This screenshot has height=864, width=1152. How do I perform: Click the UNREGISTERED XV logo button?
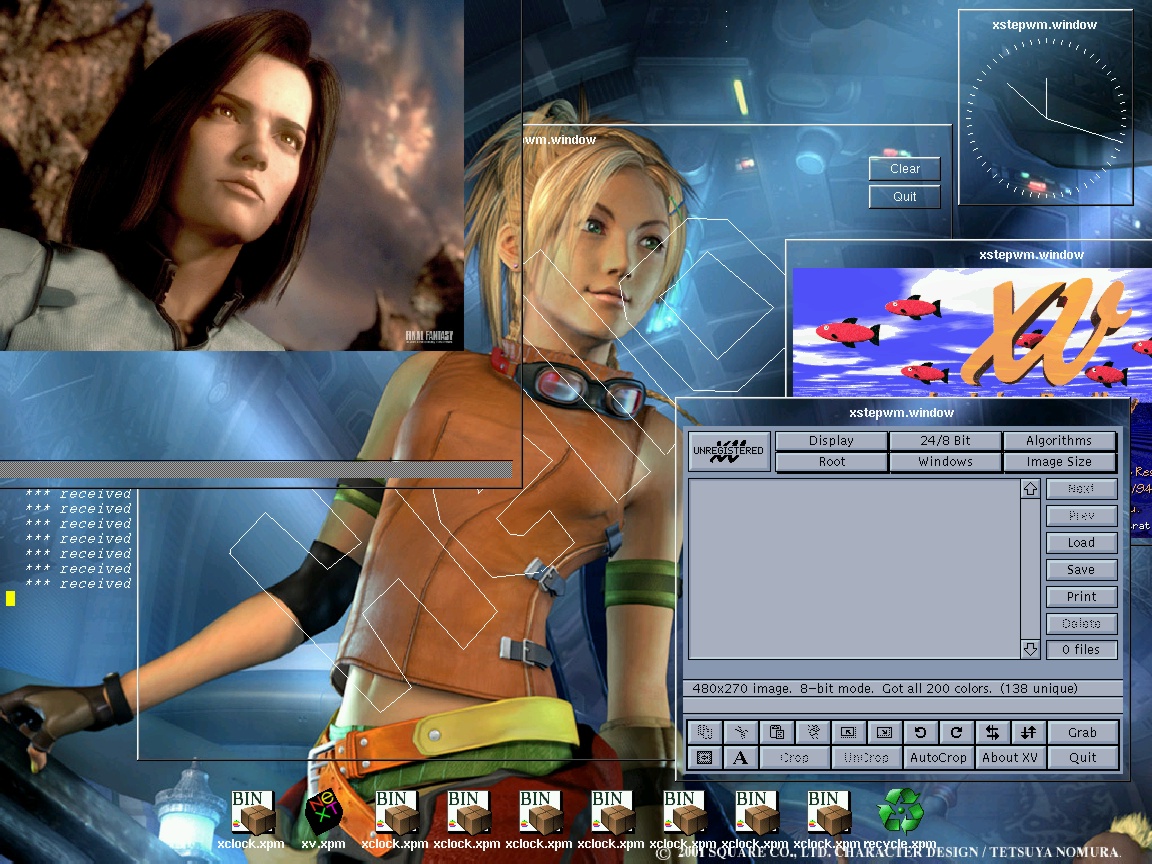(730, 451)
